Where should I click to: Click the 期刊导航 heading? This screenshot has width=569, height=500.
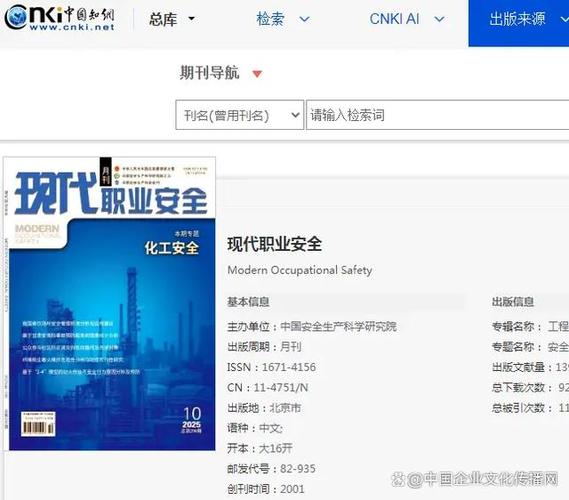click(x=210, y=73)
